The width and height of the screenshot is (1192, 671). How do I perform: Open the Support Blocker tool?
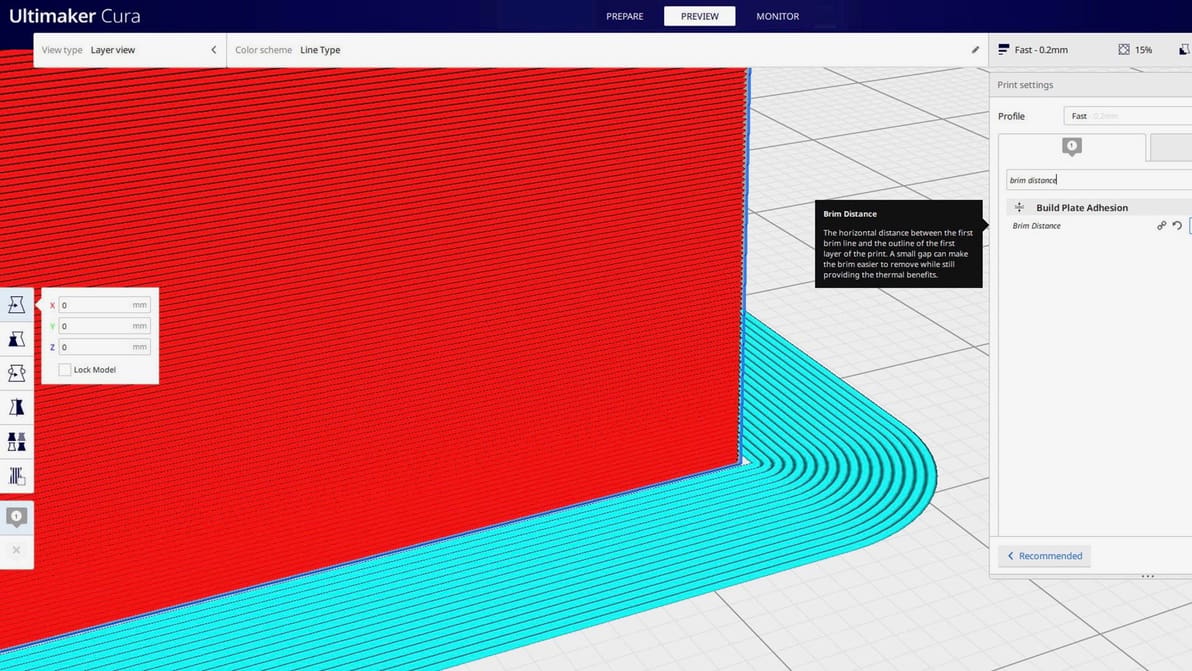16,476
